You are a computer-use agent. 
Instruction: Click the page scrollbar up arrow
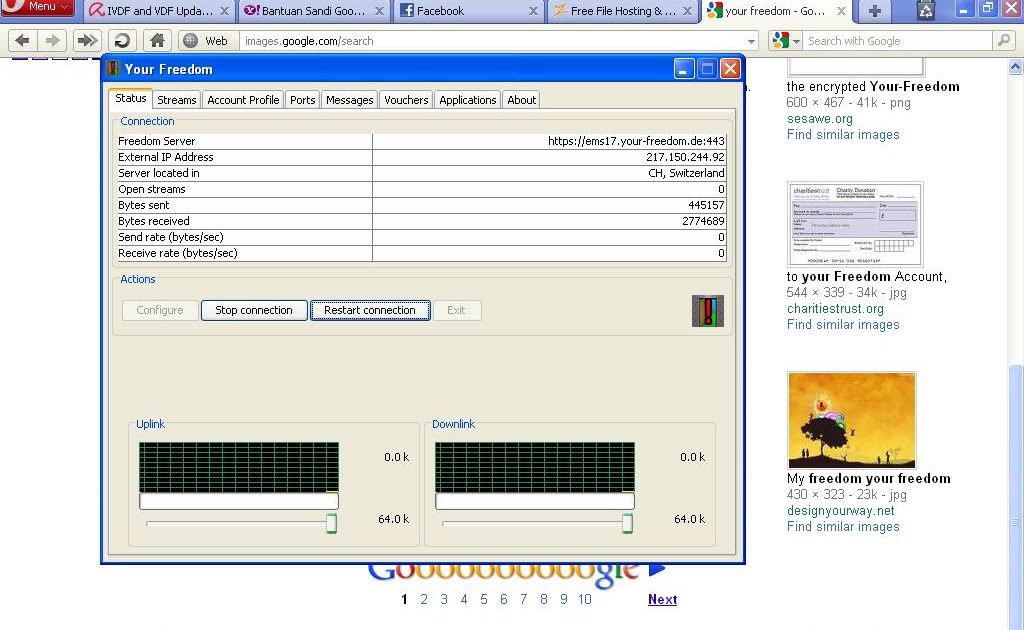pos(1015,66)
